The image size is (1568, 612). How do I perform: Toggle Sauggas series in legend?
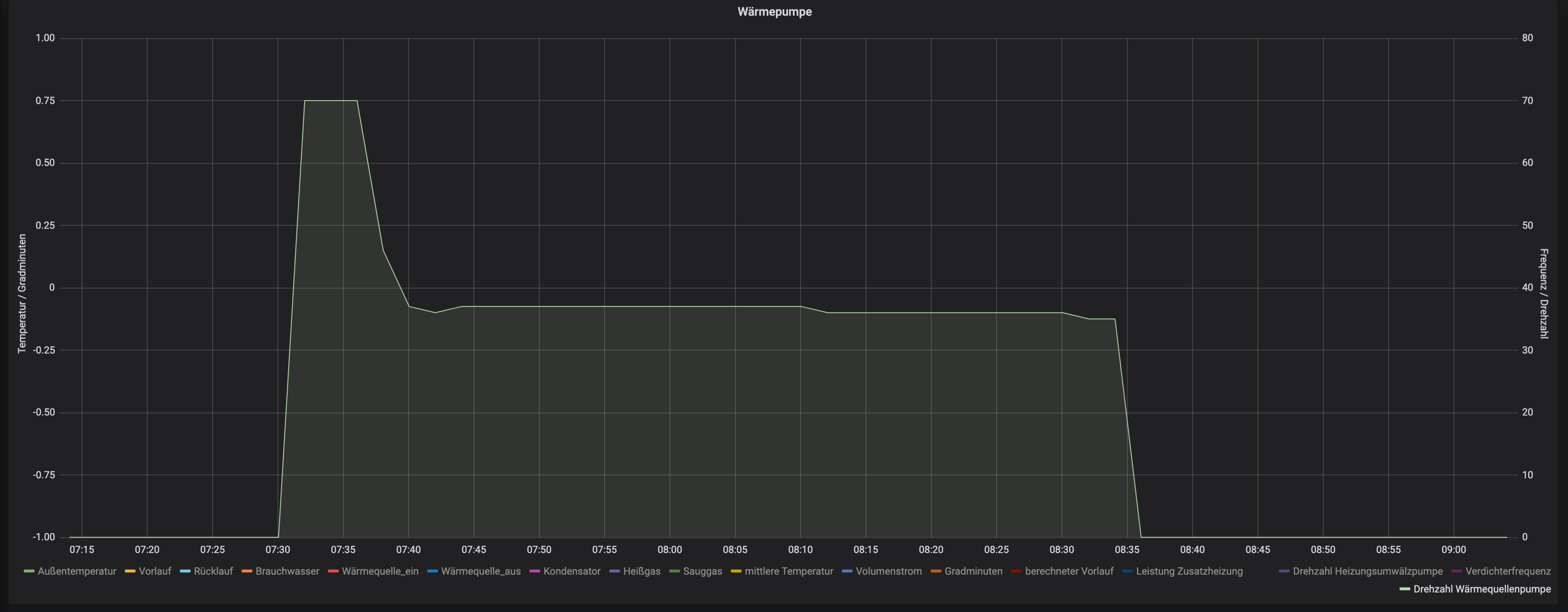coord(703,571)
